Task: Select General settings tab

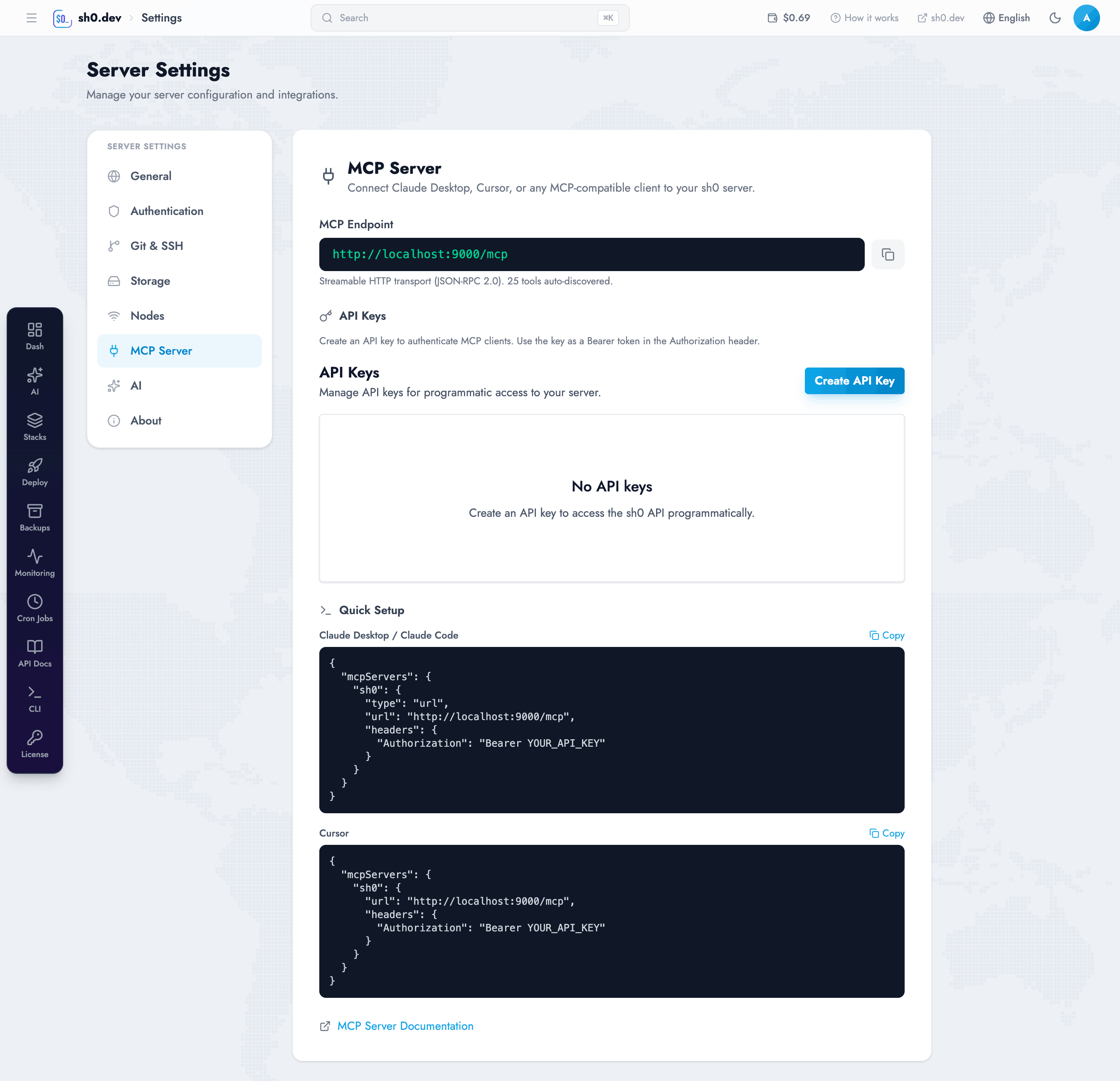Action: (180, 176)
